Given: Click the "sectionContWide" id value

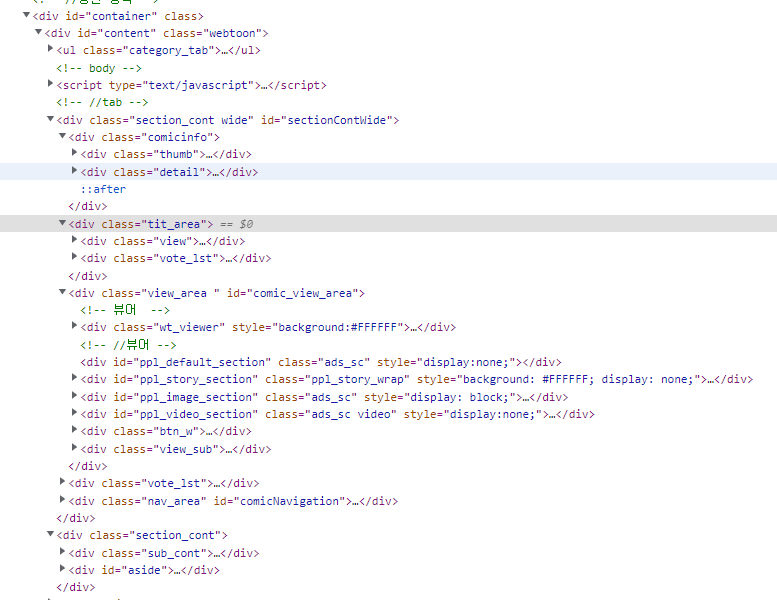Looking at the screenshot, I should coord(336,120).
